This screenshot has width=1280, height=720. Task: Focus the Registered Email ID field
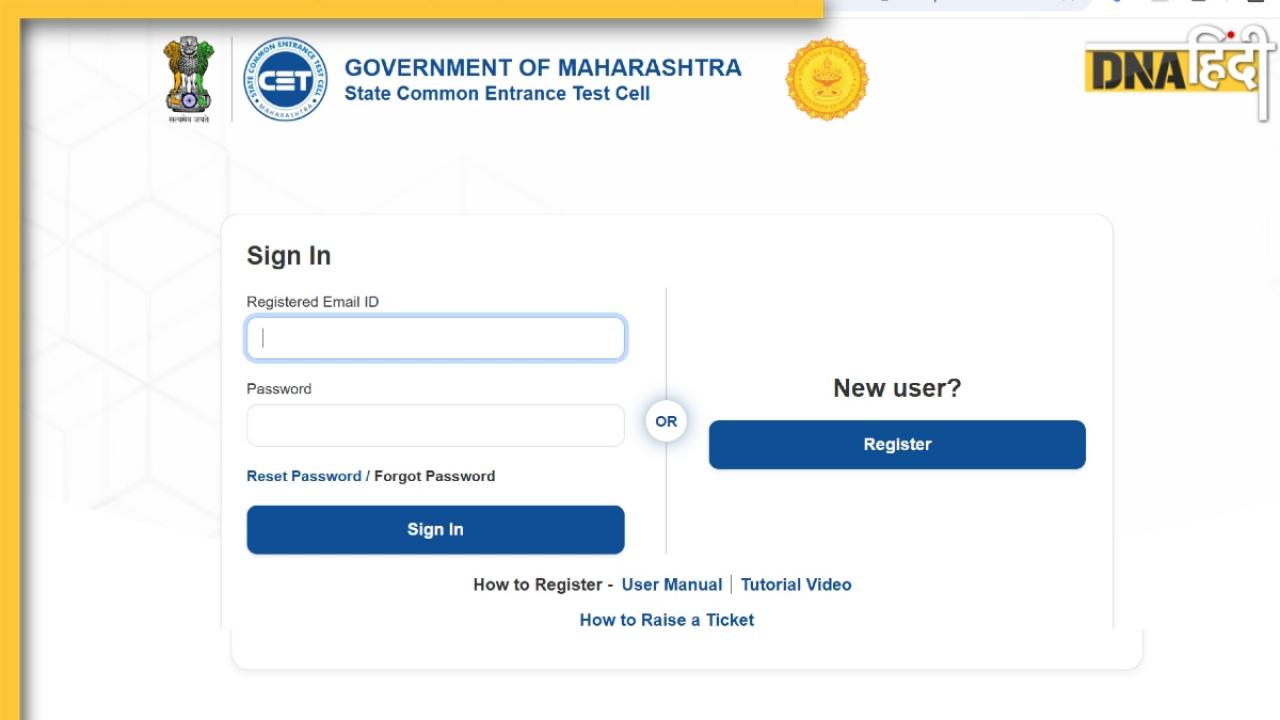pyautogui.click(x=436, y=338)
